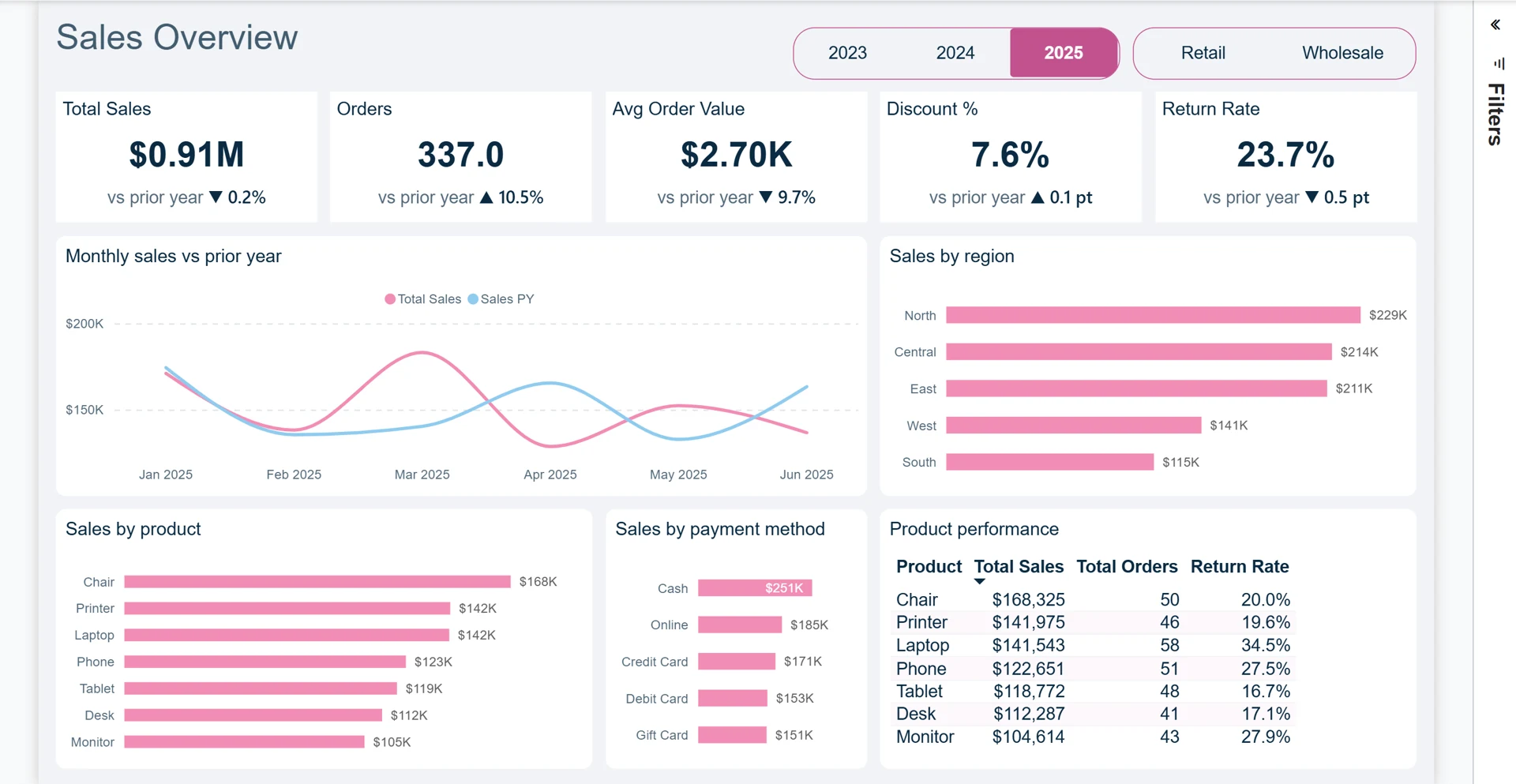
Task: Click the blue Sales PY legend marker
Action: [473, 299]
